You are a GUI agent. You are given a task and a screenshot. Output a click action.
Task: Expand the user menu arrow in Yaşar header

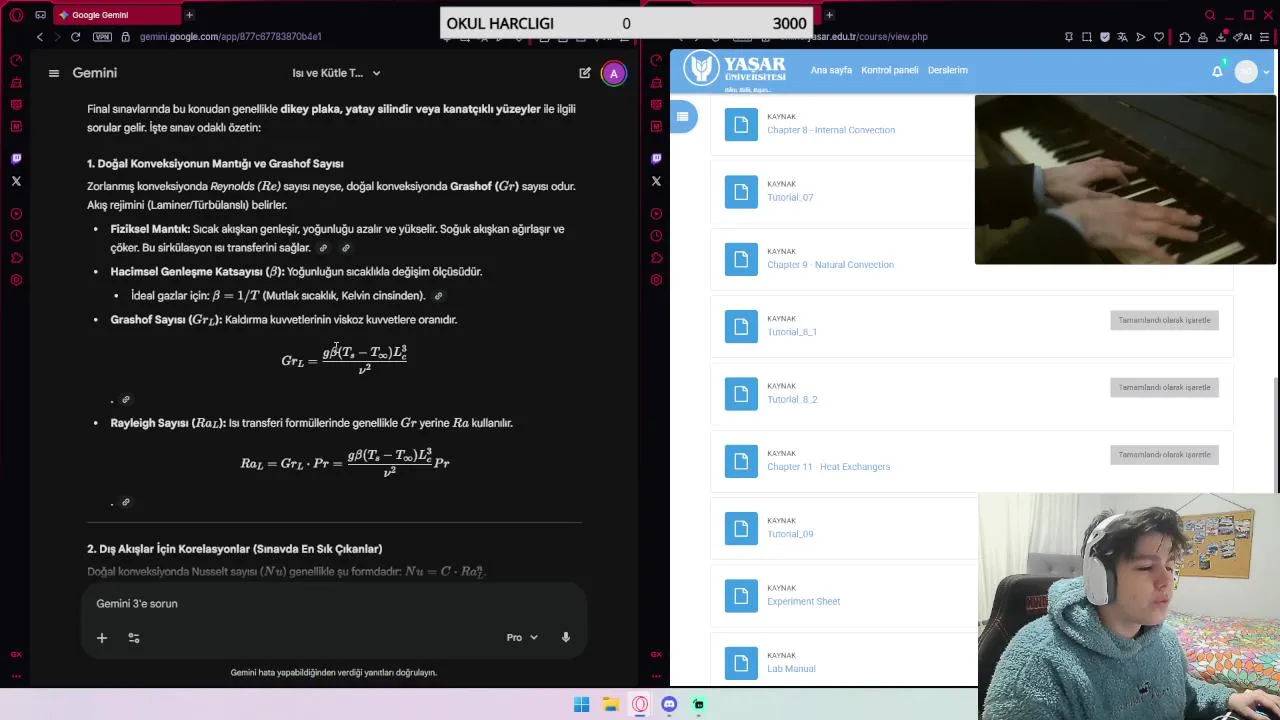point(1267,72)
